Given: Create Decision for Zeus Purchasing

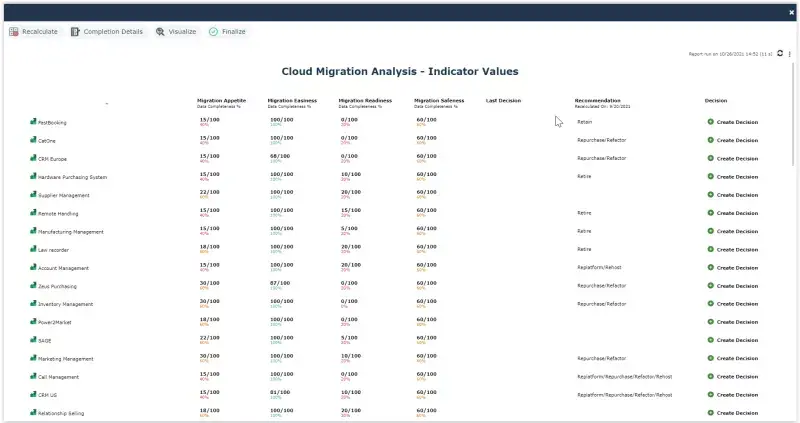Looking at the screenshot, I should [733, 286].
